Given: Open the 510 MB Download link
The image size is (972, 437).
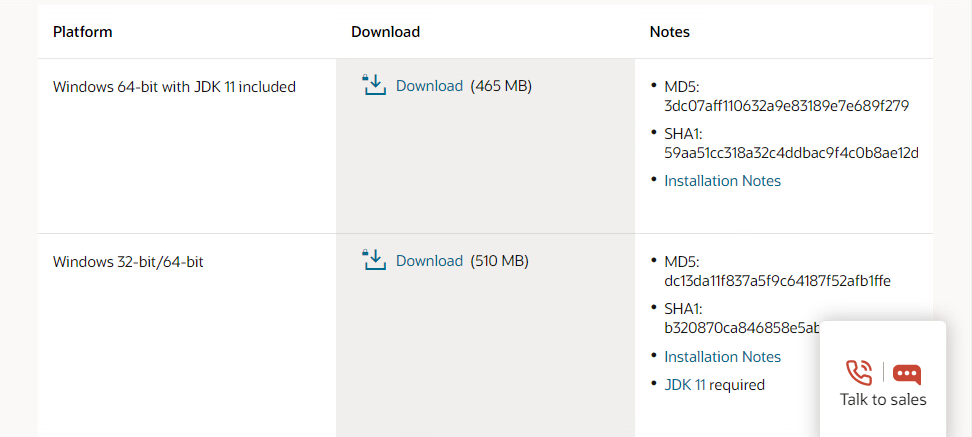Looking at the screenshot, I should [429, 261].
